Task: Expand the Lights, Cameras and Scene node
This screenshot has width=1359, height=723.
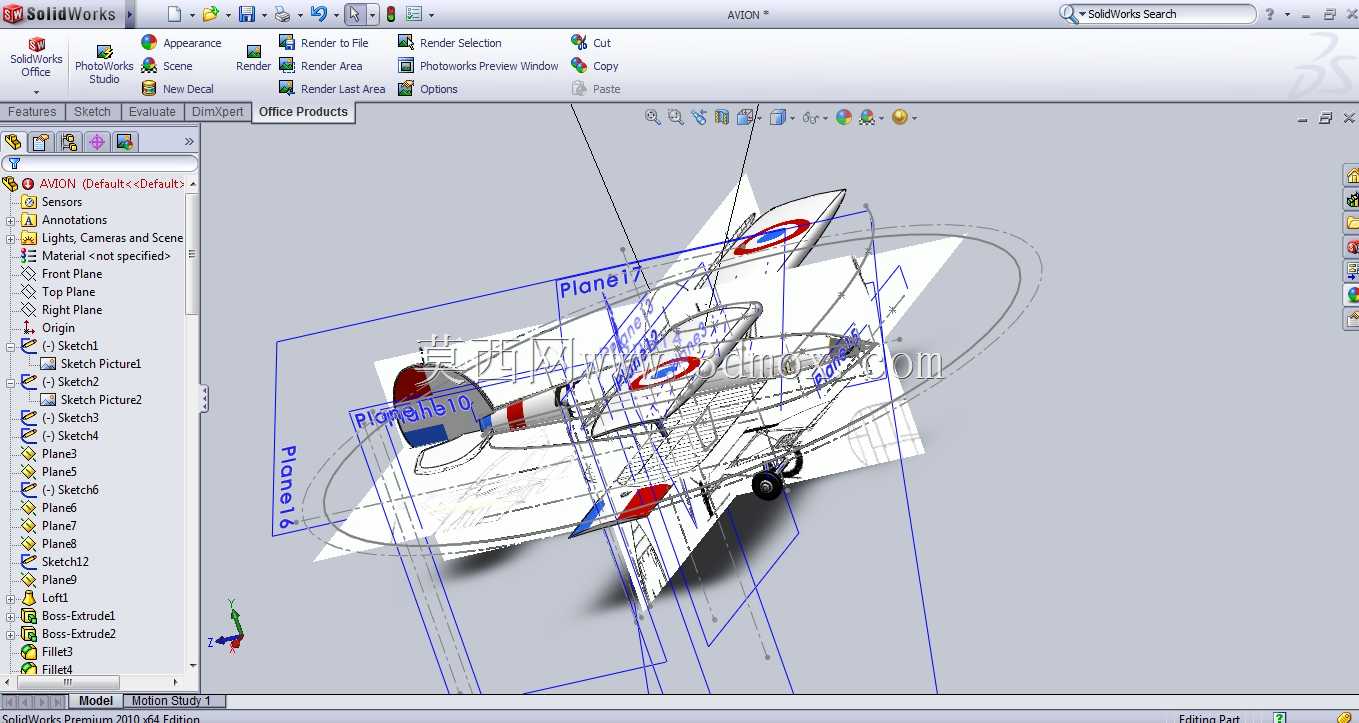Action: (11, 238)
